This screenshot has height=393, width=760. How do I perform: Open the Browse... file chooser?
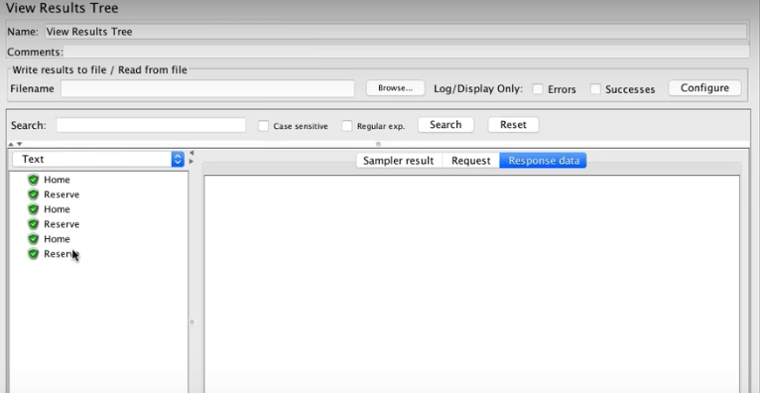[395, 88]
